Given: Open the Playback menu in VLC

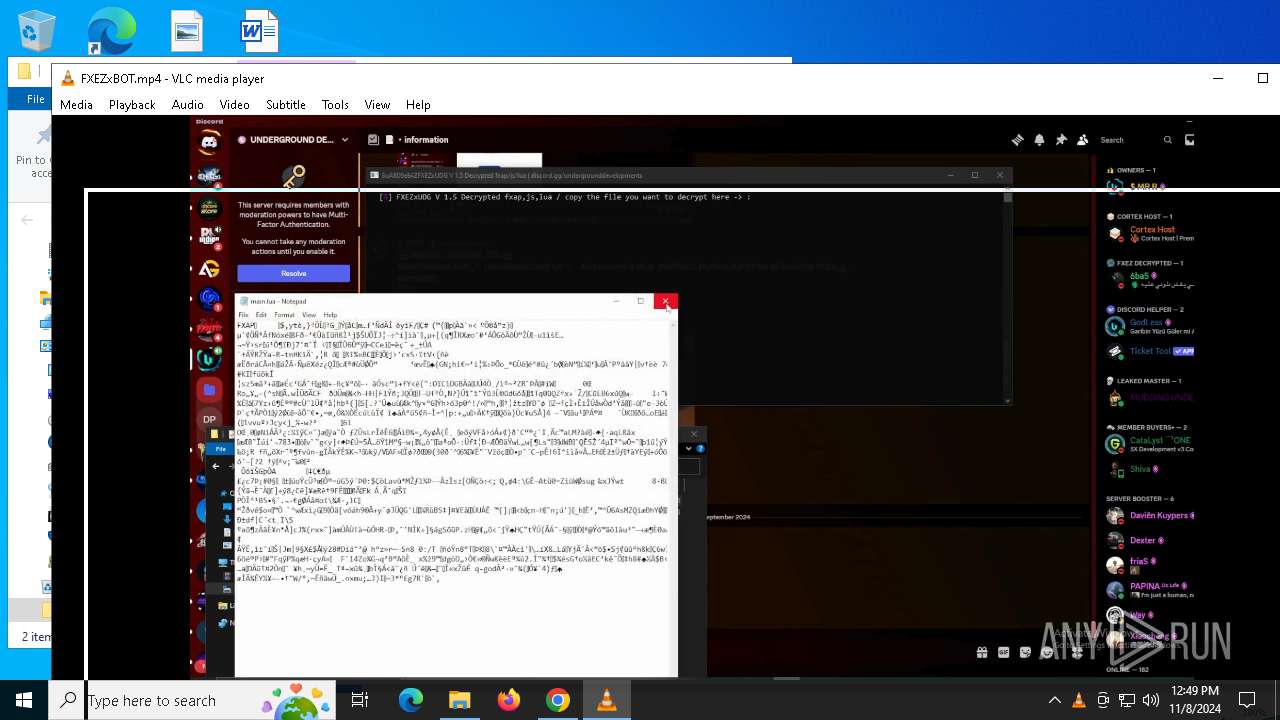Looking at the screenshot, I should pyautogui.click(x=132, y=104).
